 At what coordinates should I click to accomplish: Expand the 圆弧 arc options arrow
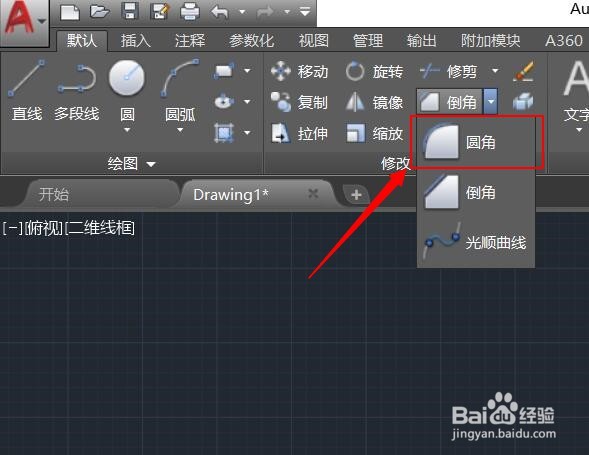180,130
